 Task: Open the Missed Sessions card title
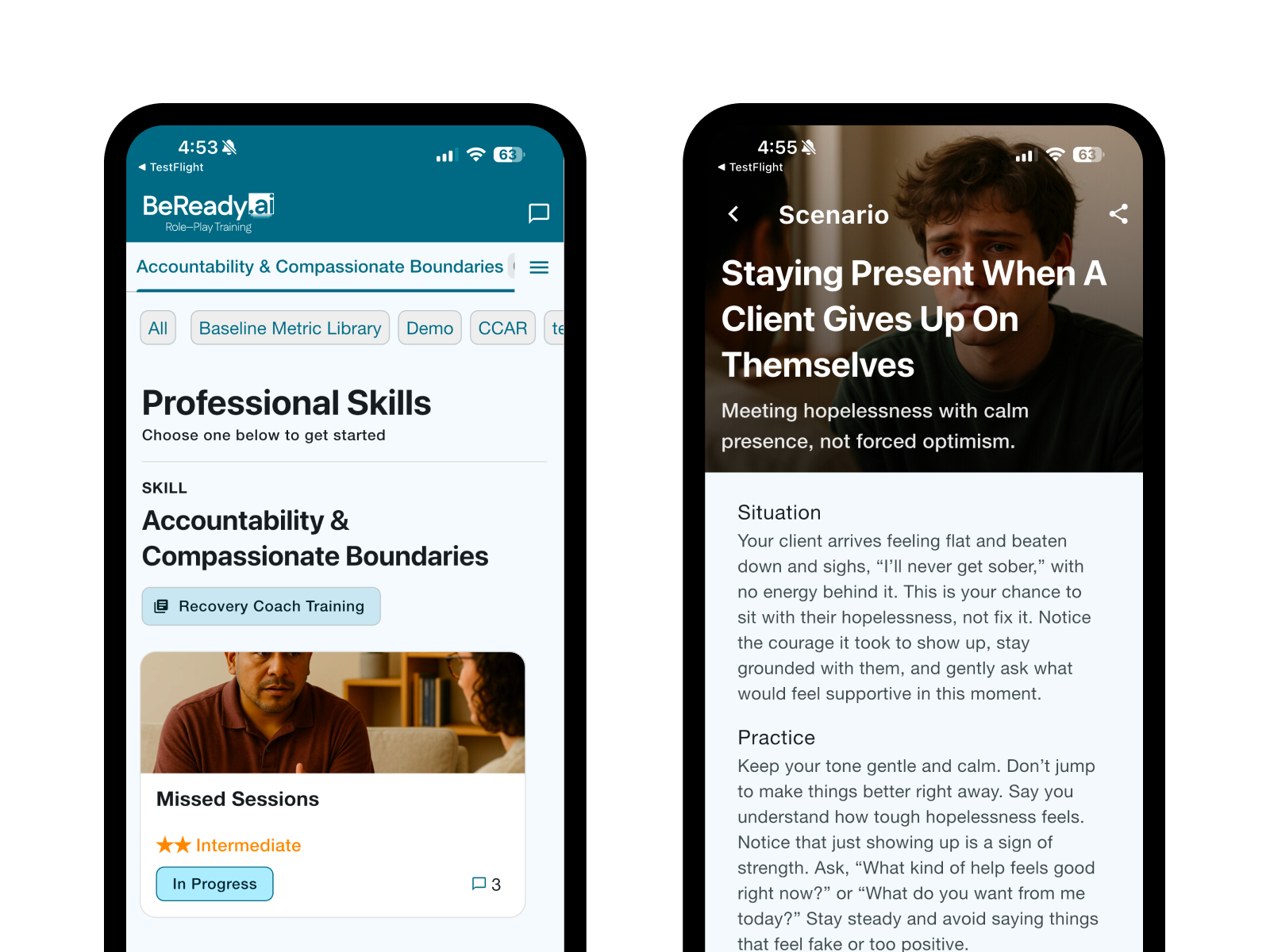point(237,799)
